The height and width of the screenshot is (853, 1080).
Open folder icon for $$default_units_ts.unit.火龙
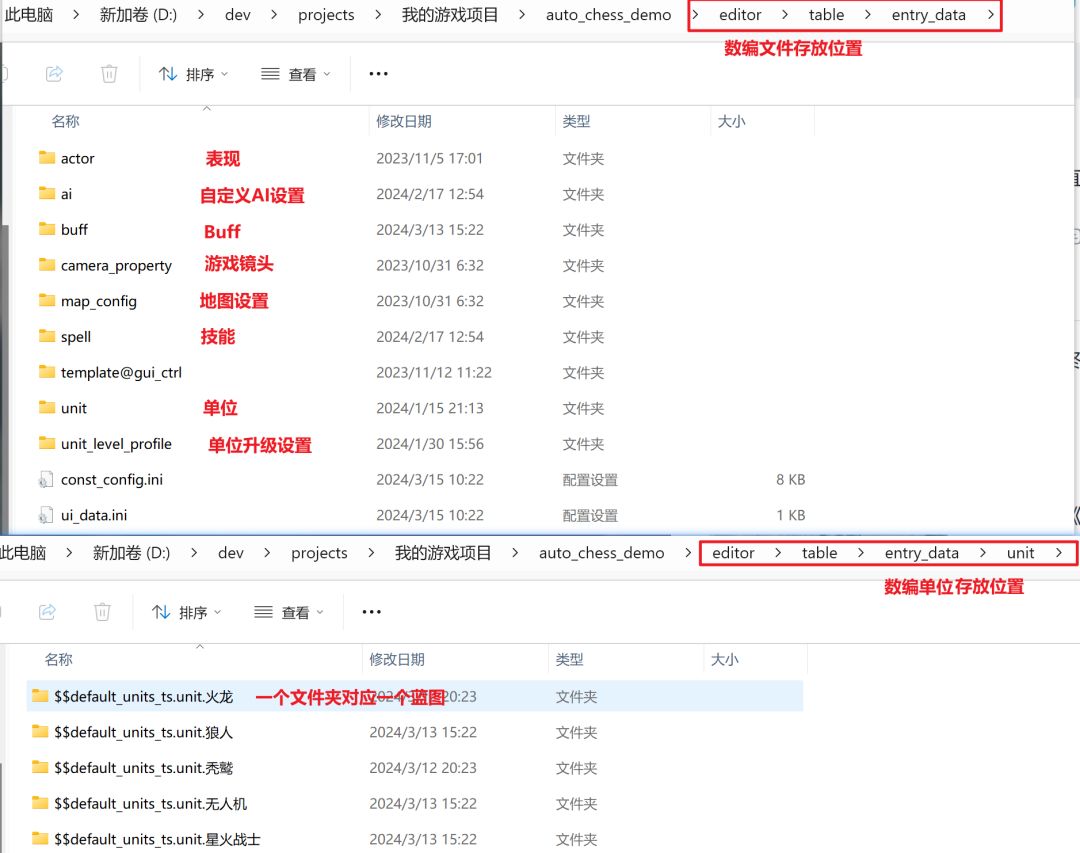[40, 696]
